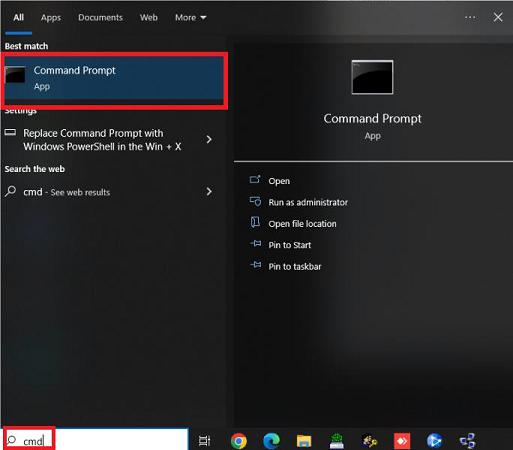Open File Explorer from the taskbar
Screen dimensions: 513x450
[304, 441]
